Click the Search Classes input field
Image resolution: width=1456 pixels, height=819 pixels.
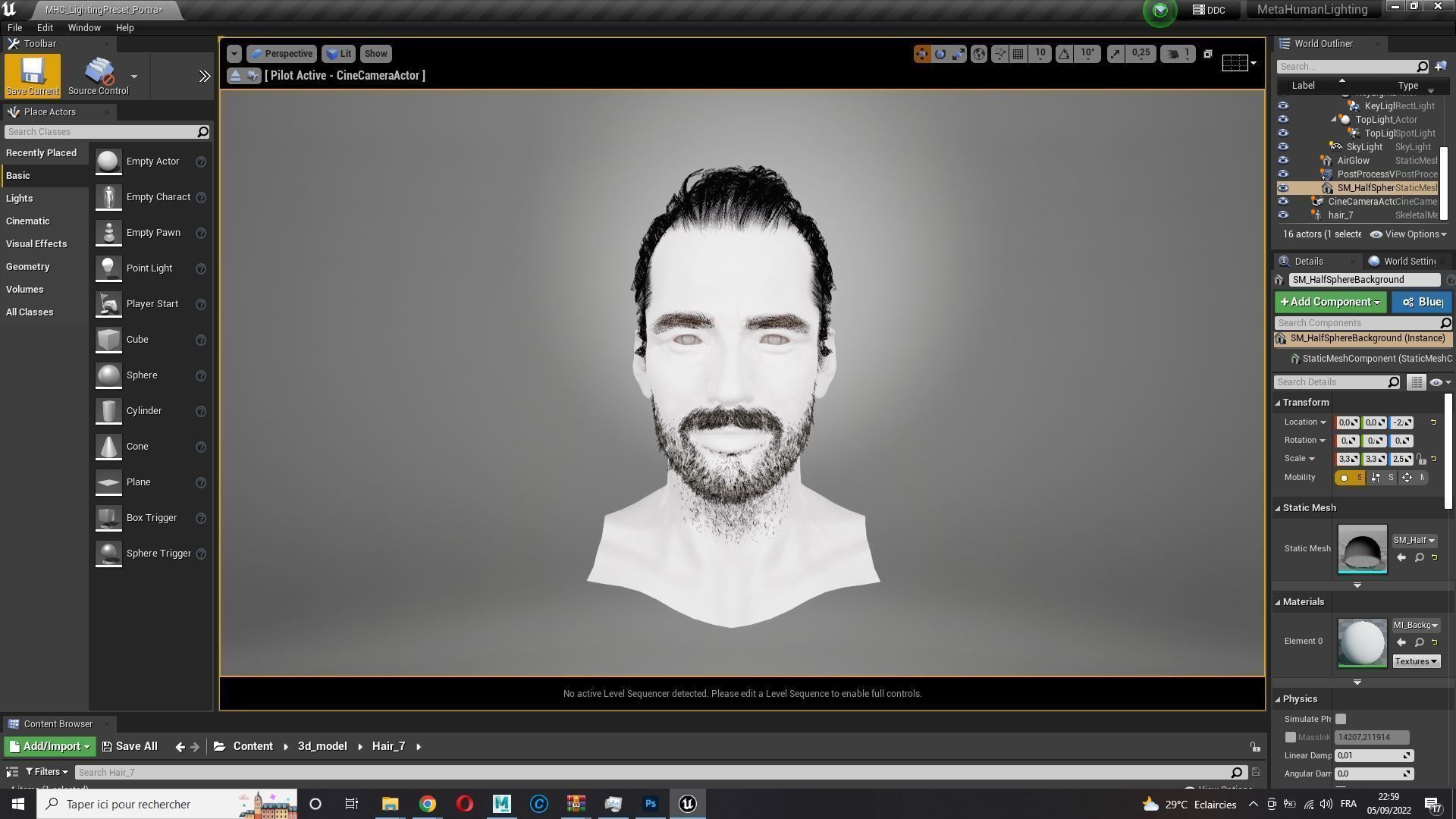tap(100, 132)
